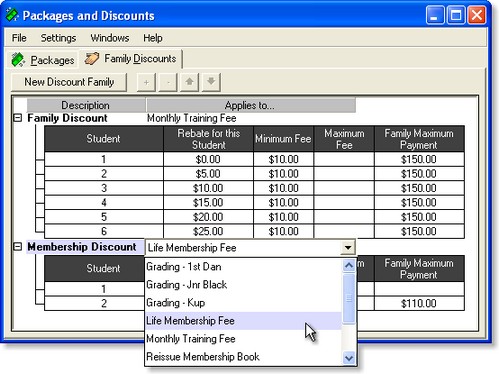Click the $15.00 rebate cell
Screen dimensions: 499x374
pos(208,203)
